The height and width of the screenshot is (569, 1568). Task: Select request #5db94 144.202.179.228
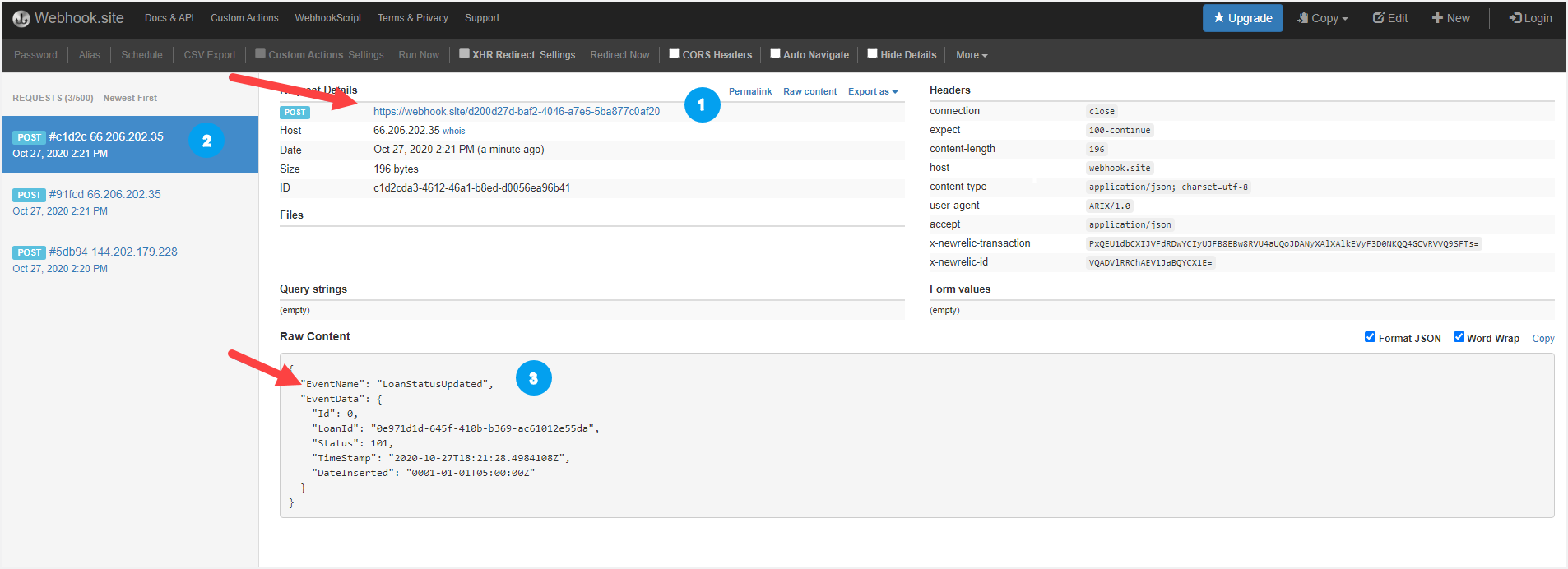coord(130,260)
